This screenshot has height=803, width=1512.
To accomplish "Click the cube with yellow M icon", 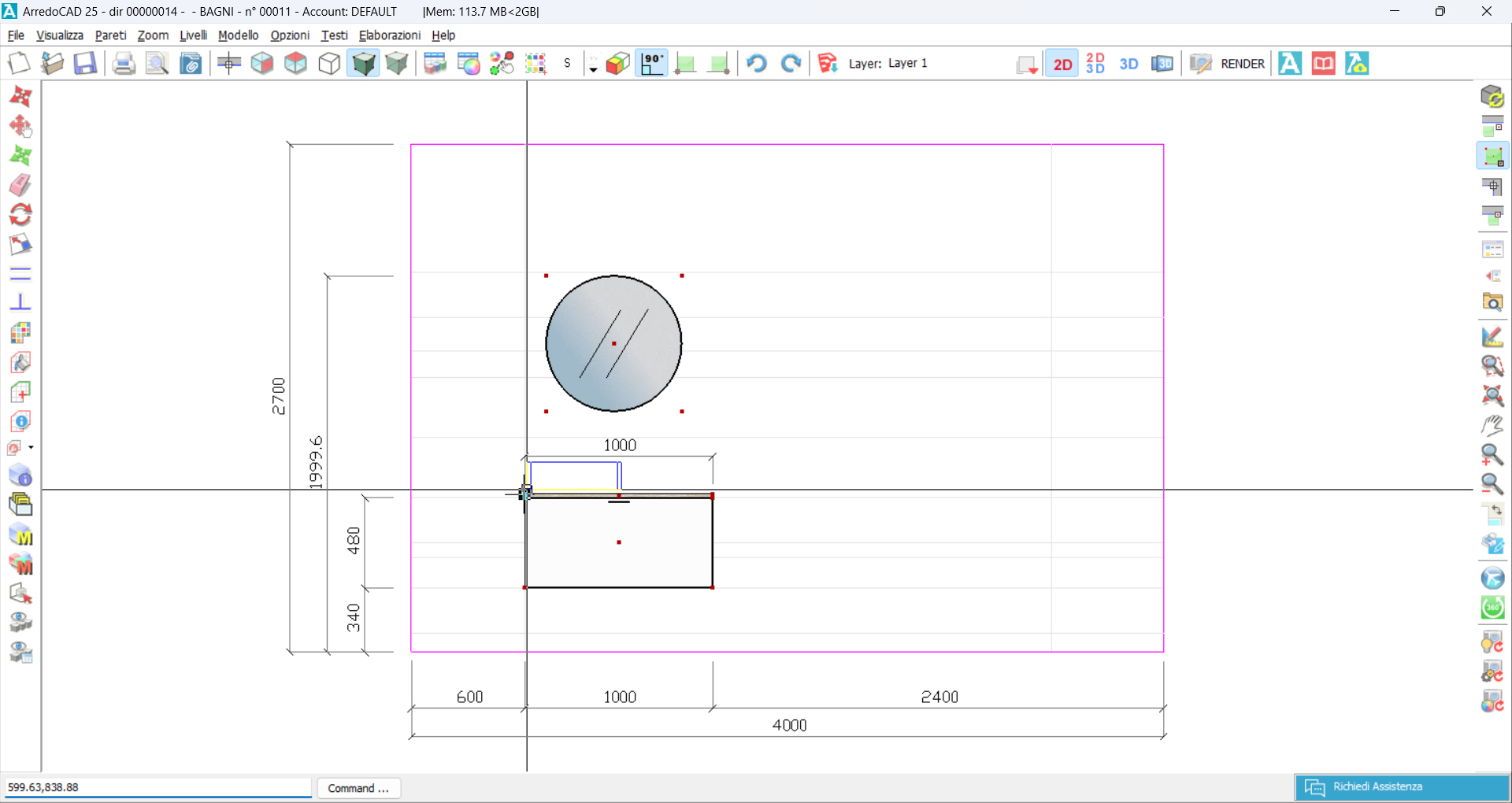I will pos(20,535).
